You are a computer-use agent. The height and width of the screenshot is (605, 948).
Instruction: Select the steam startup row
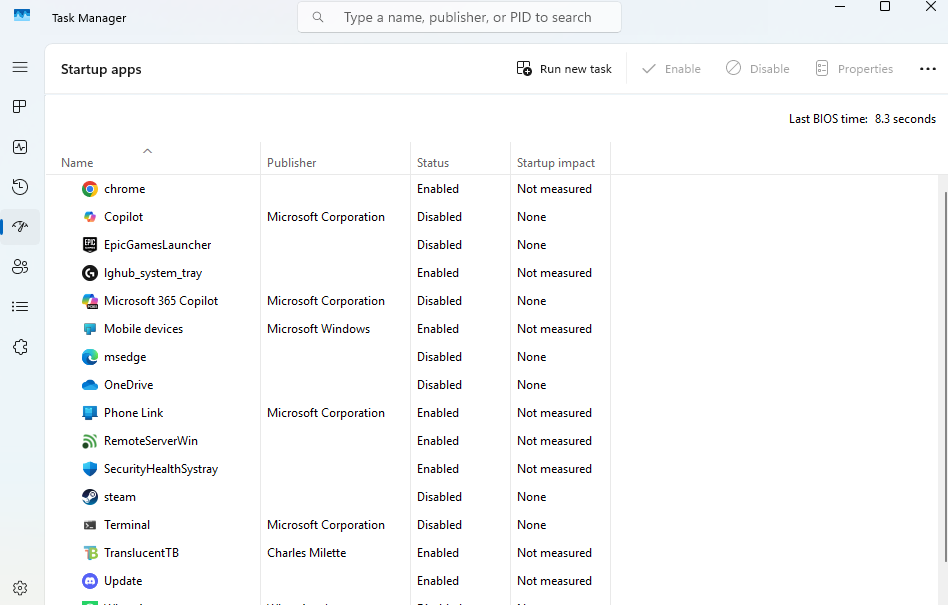tap(119, 497)
